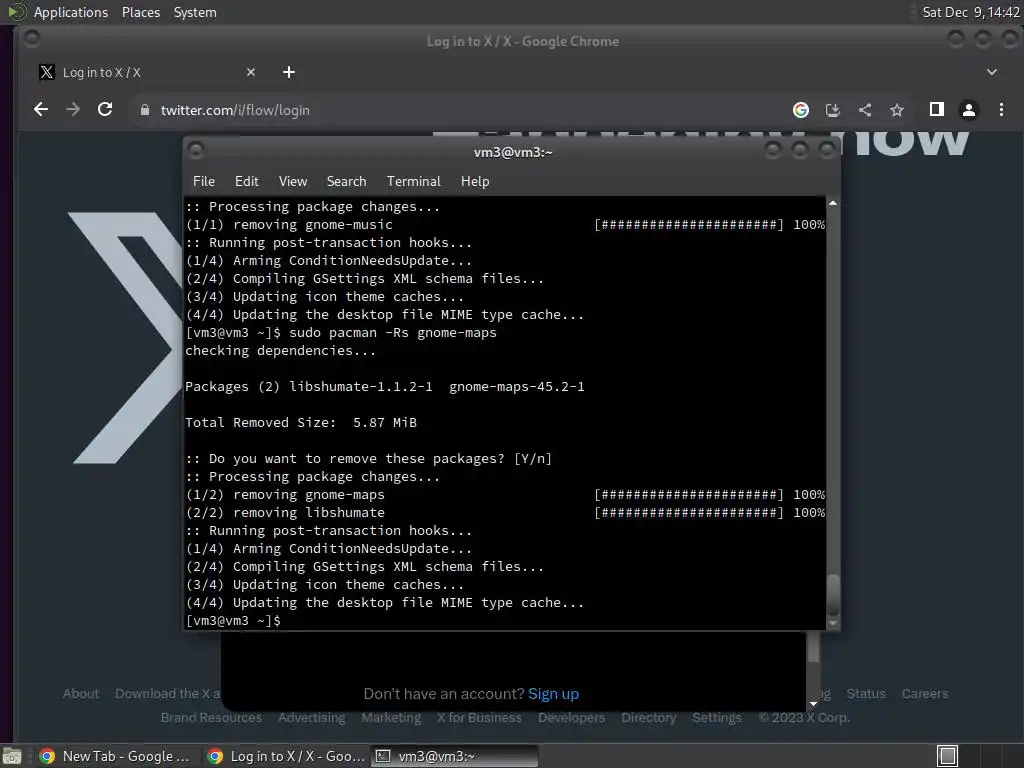This screenshot has width=1024, height=768.
Task: Reload the twitter login page
Action: pyautogui.click(x=105, y=110)
